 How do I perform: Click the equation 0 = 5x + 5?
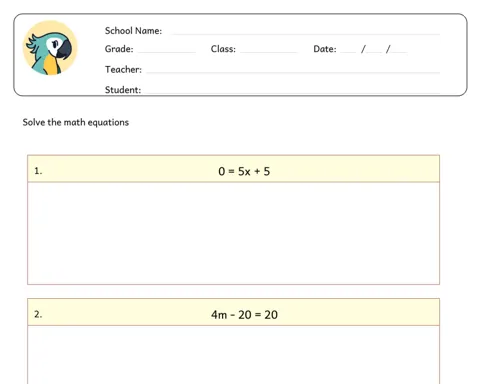(x=244, y=171)
